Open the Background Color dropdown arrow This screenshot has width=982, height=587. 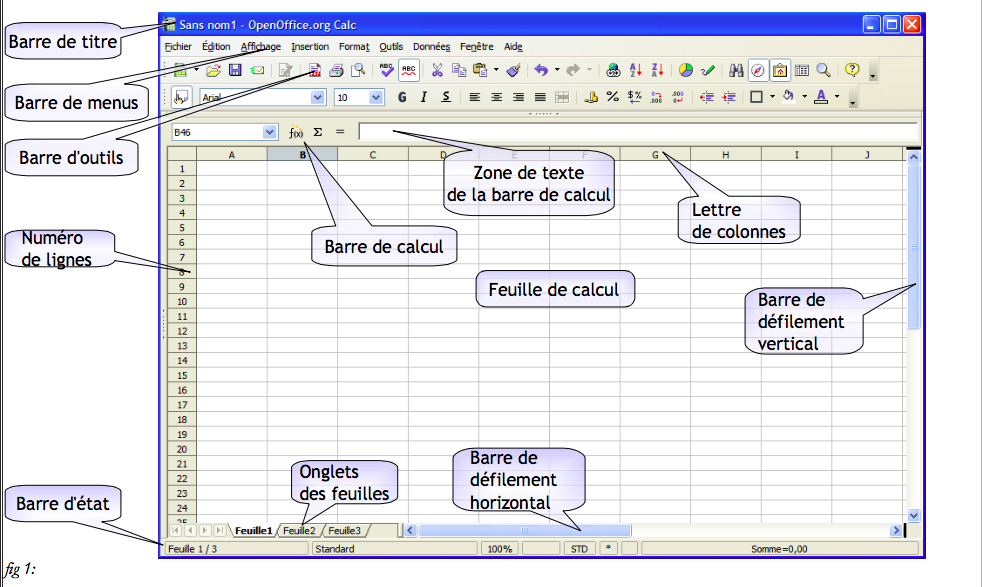[x=805, y=97]
